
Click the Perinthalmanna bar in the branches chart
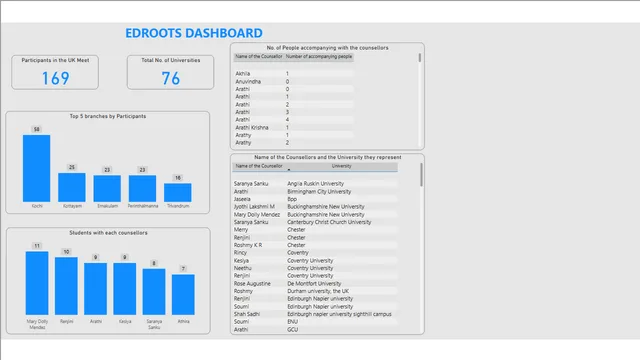[x=142, y=189]
